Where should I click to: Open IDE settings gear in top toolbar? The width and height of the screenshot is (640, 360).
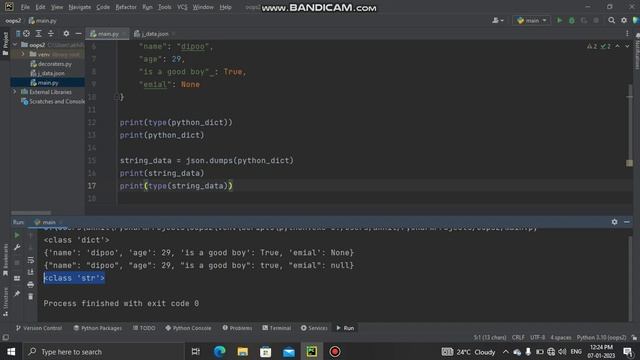[x=624, y=20]
